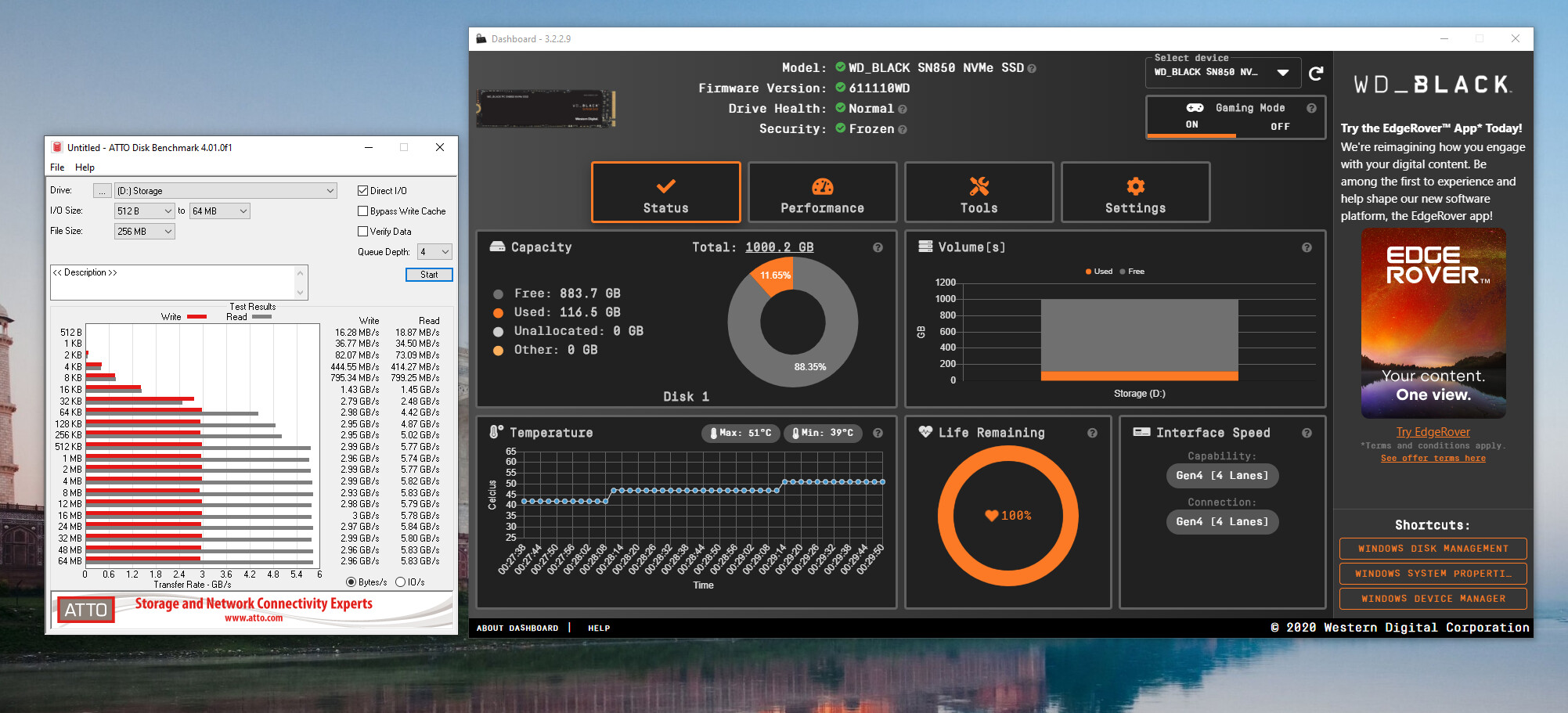Click the SSD product thumbnail image
1568x713 pixels.
coord(546,108)
